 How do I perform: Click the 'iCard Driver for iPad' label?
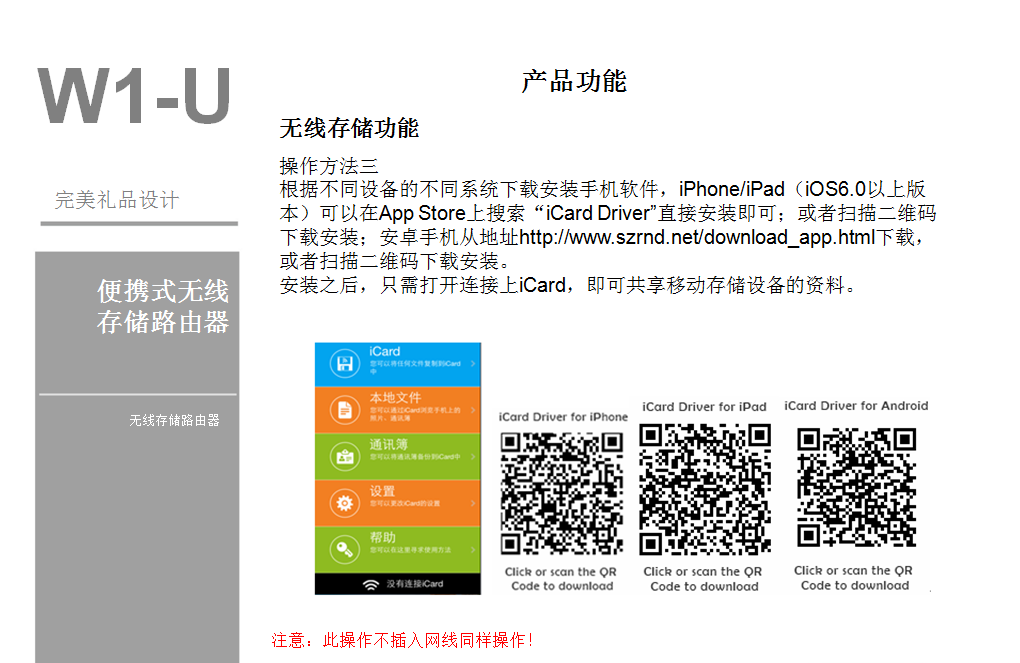click(x=705, y=407)
